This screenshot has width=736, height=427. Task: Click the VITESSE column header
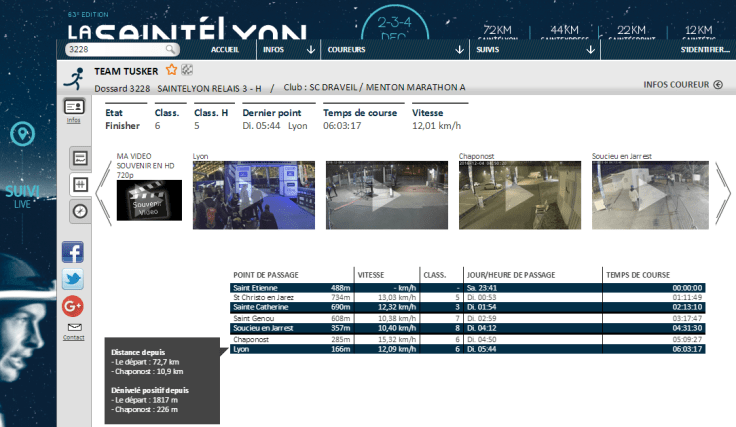click(371, 275)
